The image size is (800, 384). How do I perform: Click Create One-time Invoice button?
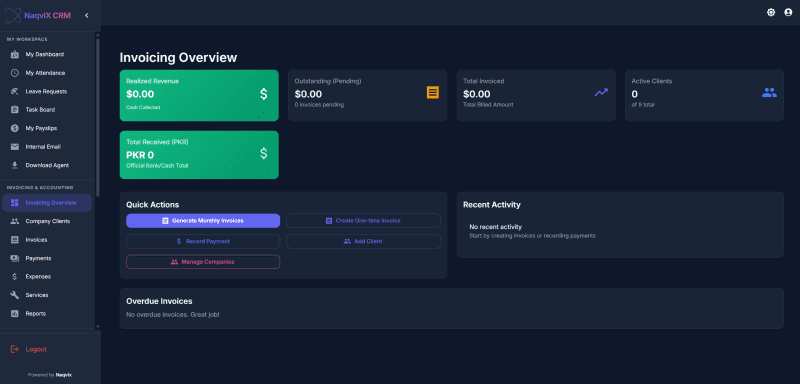click(363, 221)
